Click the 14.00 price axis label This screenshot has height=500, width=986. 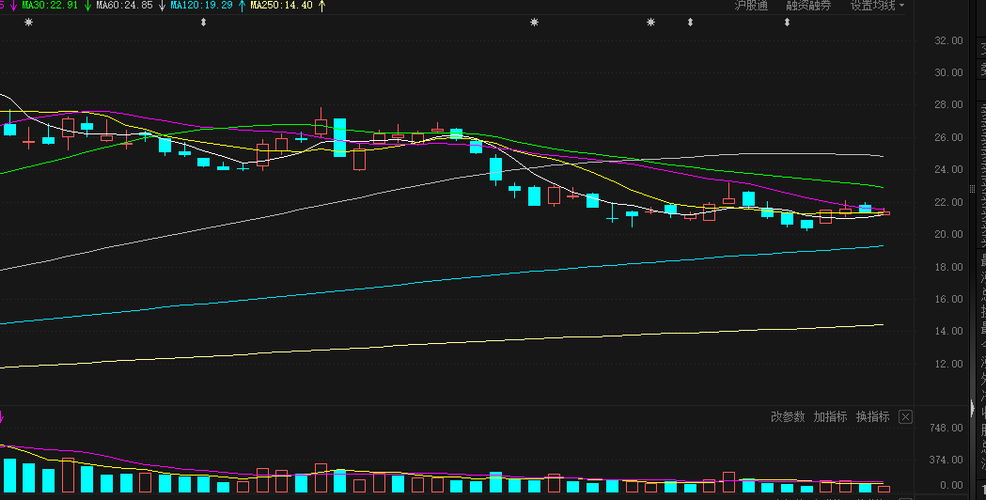(949, 331)
